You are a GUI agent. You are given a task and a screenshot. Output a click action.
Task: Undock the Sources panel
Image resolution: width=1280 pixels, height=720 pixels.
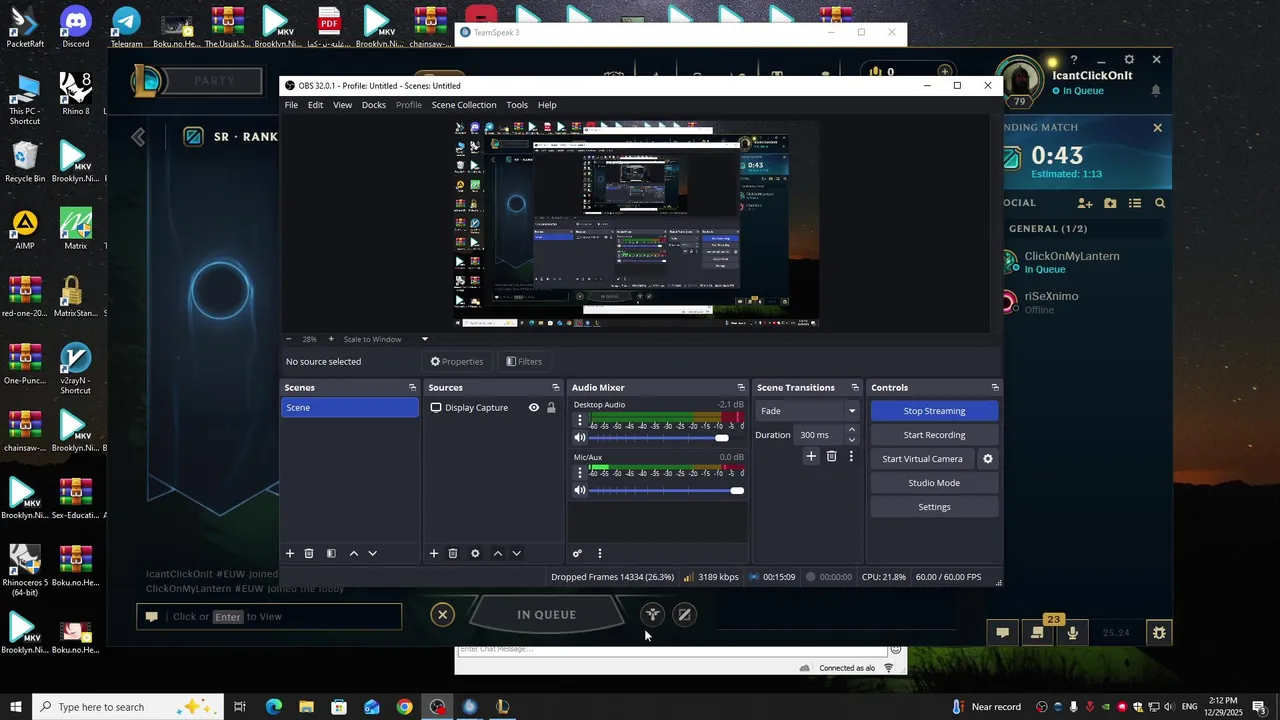(556, 387)
